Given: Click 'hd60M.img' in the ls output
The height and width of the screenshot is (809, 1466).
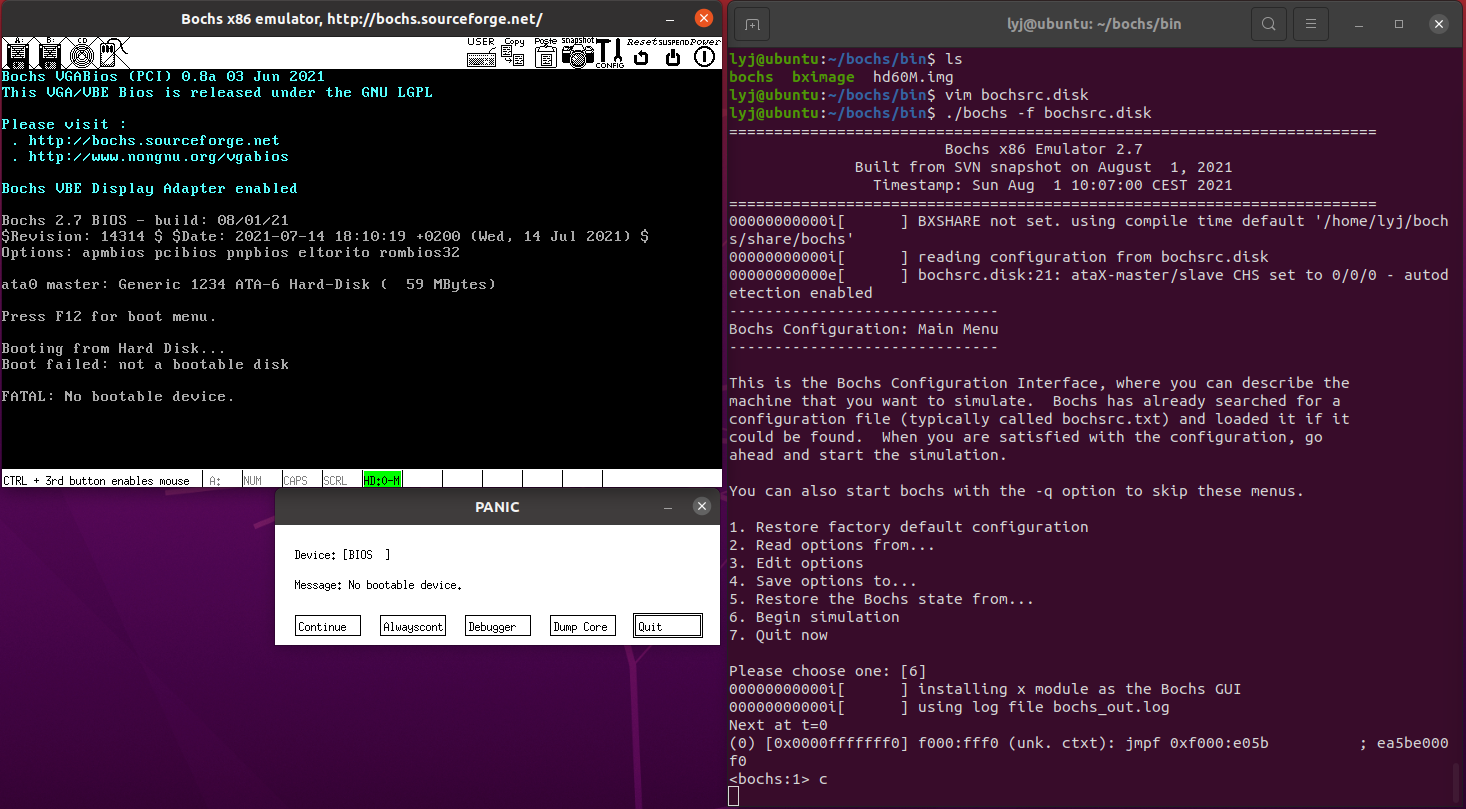Looking at the screenshot, I should coord(913,77).
